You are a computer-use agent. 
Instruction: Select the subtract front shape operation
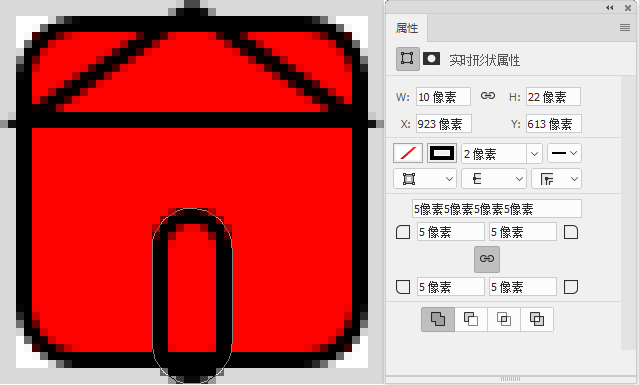point(471,319)
